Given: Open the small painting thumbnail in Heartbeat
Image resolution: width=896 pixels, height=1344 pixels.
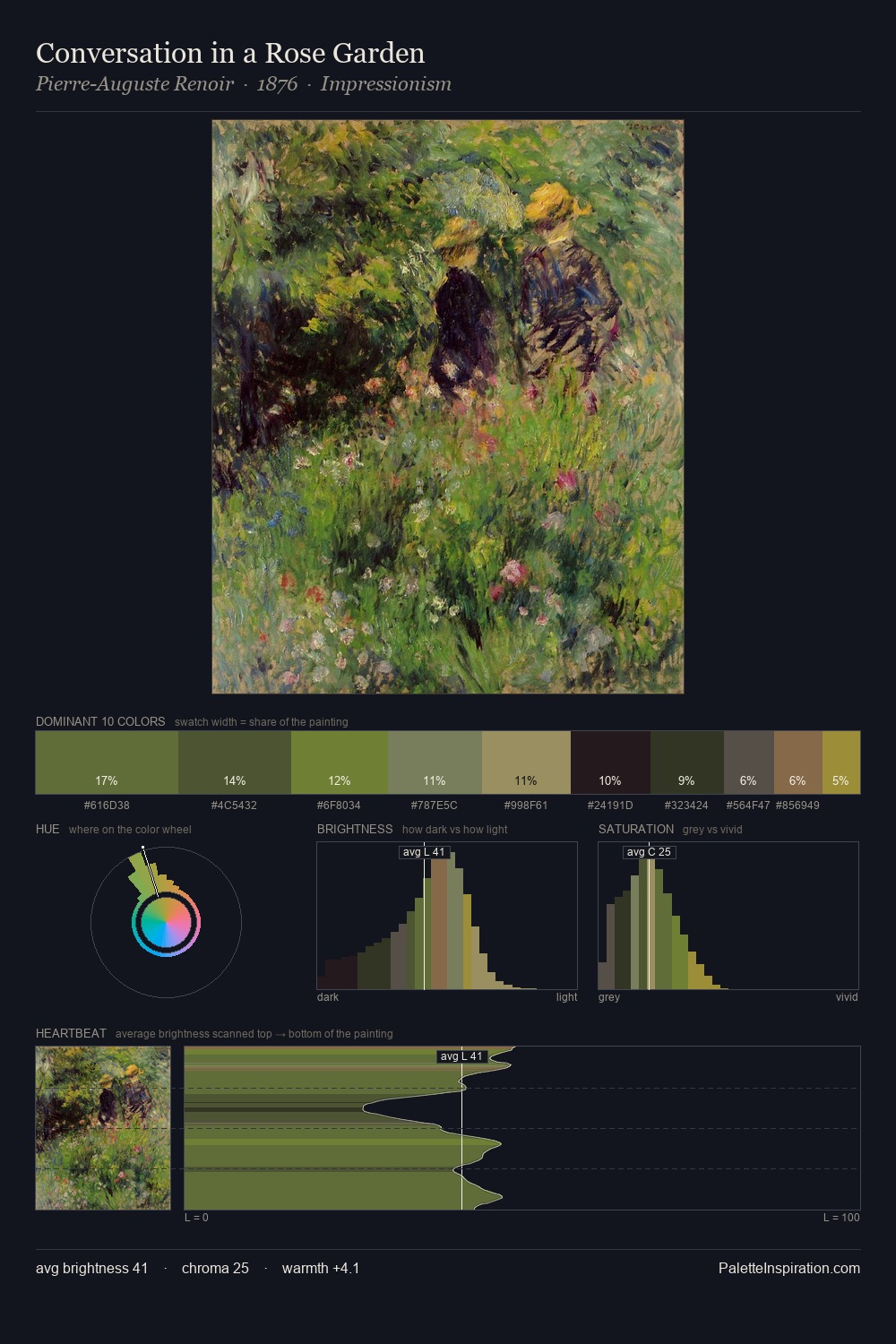Looking at the screenshot, I should pyautogui.click(x=103, y=1128).
